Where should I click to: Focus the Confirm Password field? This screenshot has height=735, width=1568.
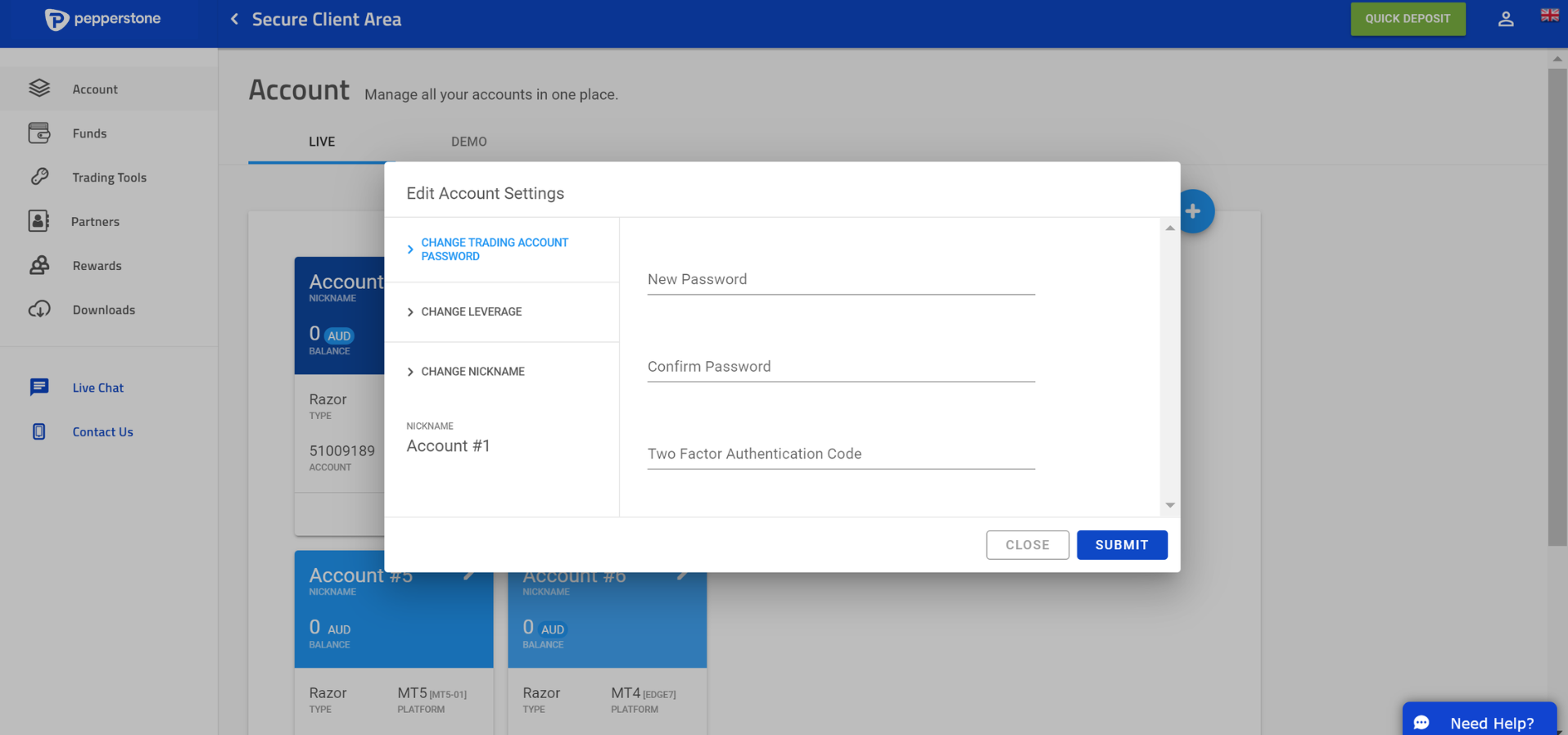841,367
